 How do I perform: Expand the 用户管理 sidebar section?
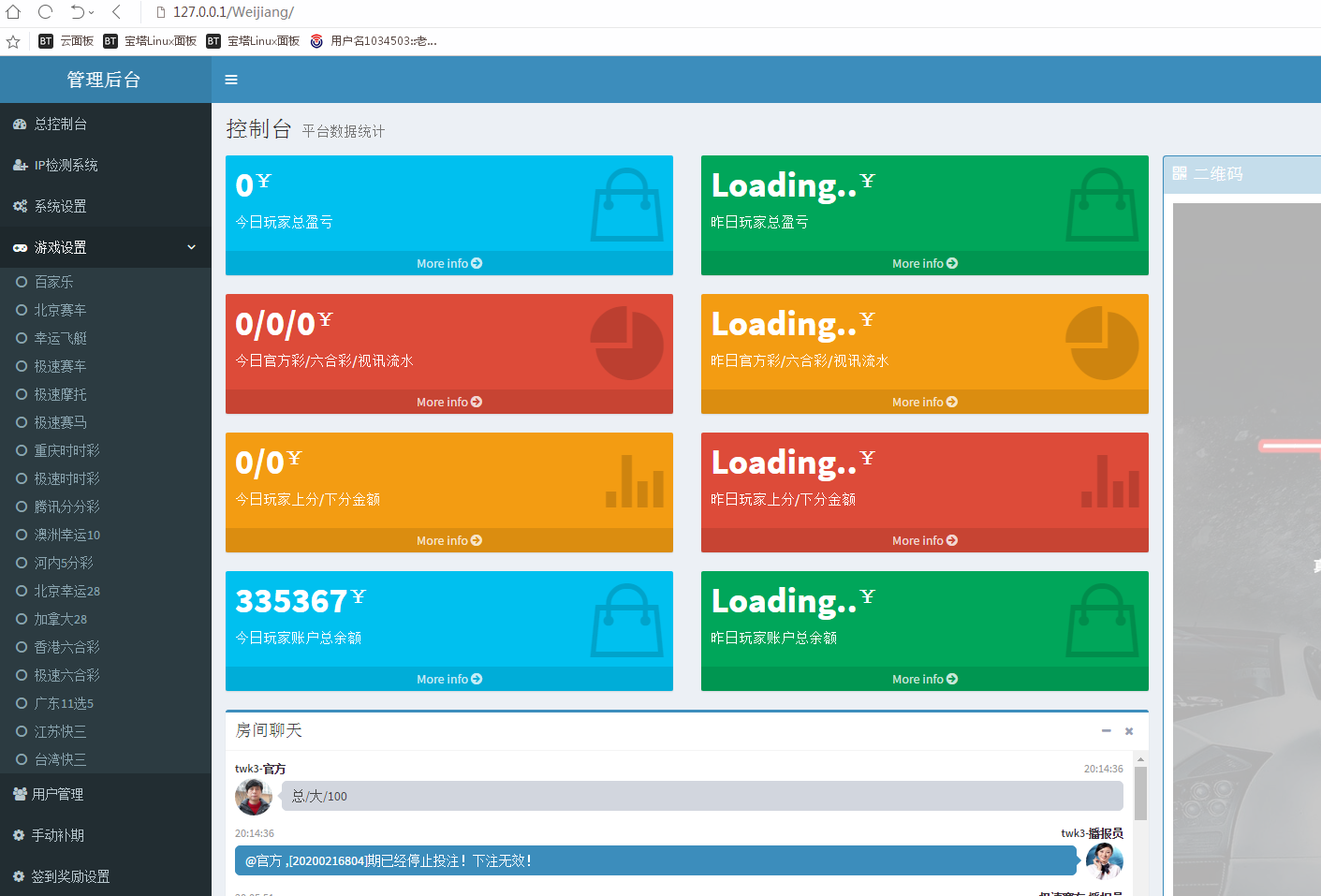point(58,794)
